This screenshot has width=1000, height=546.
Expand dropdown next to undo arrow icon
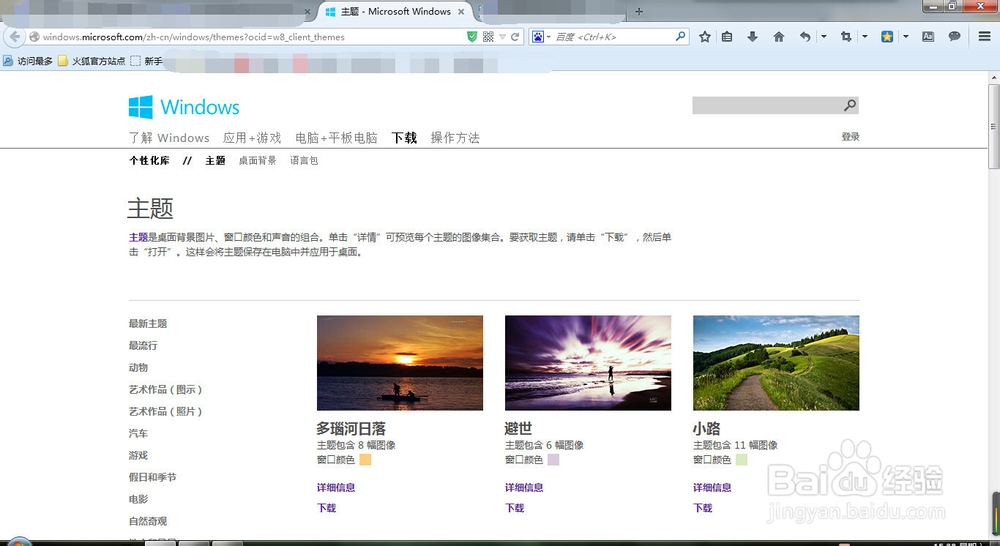click(823, 36)
